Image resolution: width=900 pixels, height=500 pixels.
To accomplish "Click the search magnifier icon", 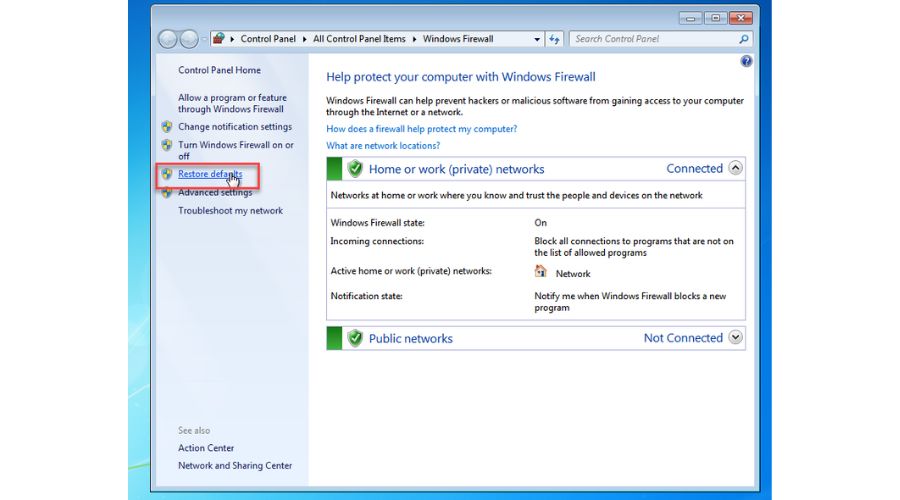I will pos(743,39).
